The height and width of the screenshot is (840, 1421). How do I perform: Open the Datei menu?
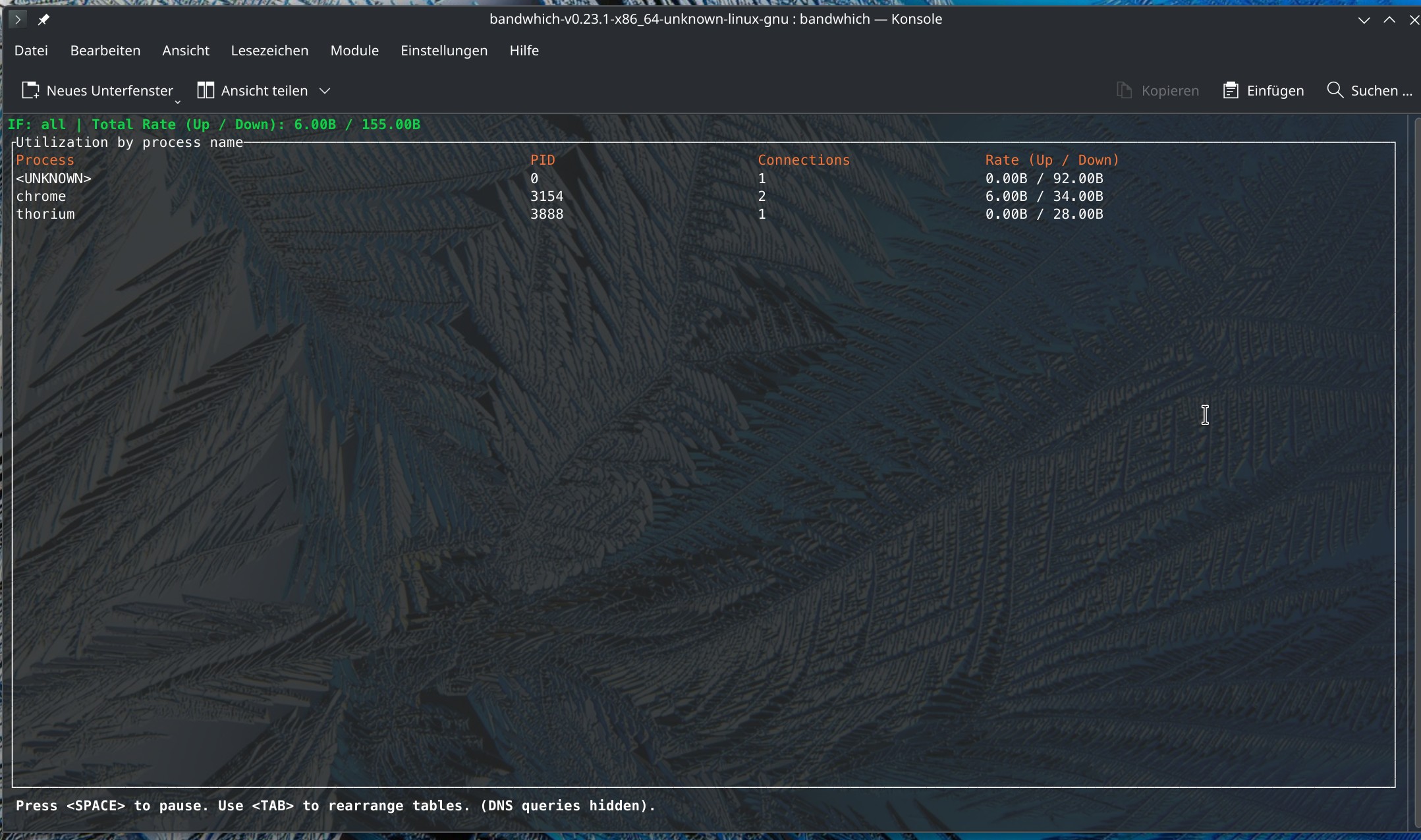coord(31,51)
